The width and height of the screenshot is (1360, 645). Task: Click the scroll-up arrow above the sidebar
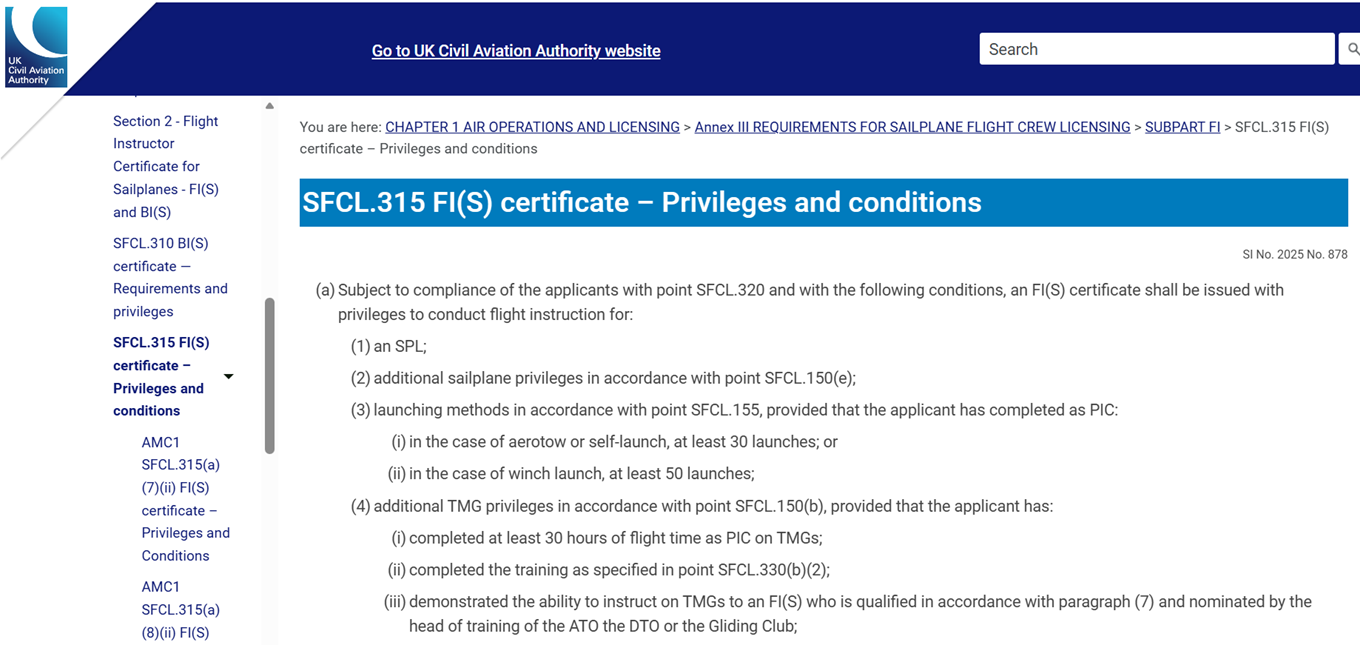coord(269,104)
